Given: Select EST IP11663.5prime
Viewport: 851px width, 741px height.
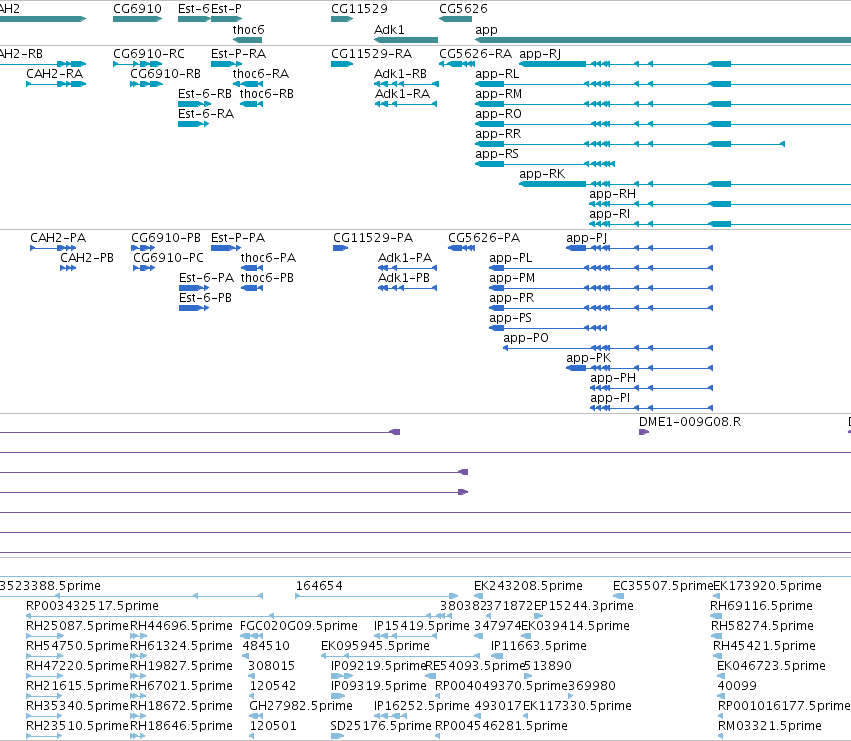Looking at the screenshot, I should click(x=538, y=646).
